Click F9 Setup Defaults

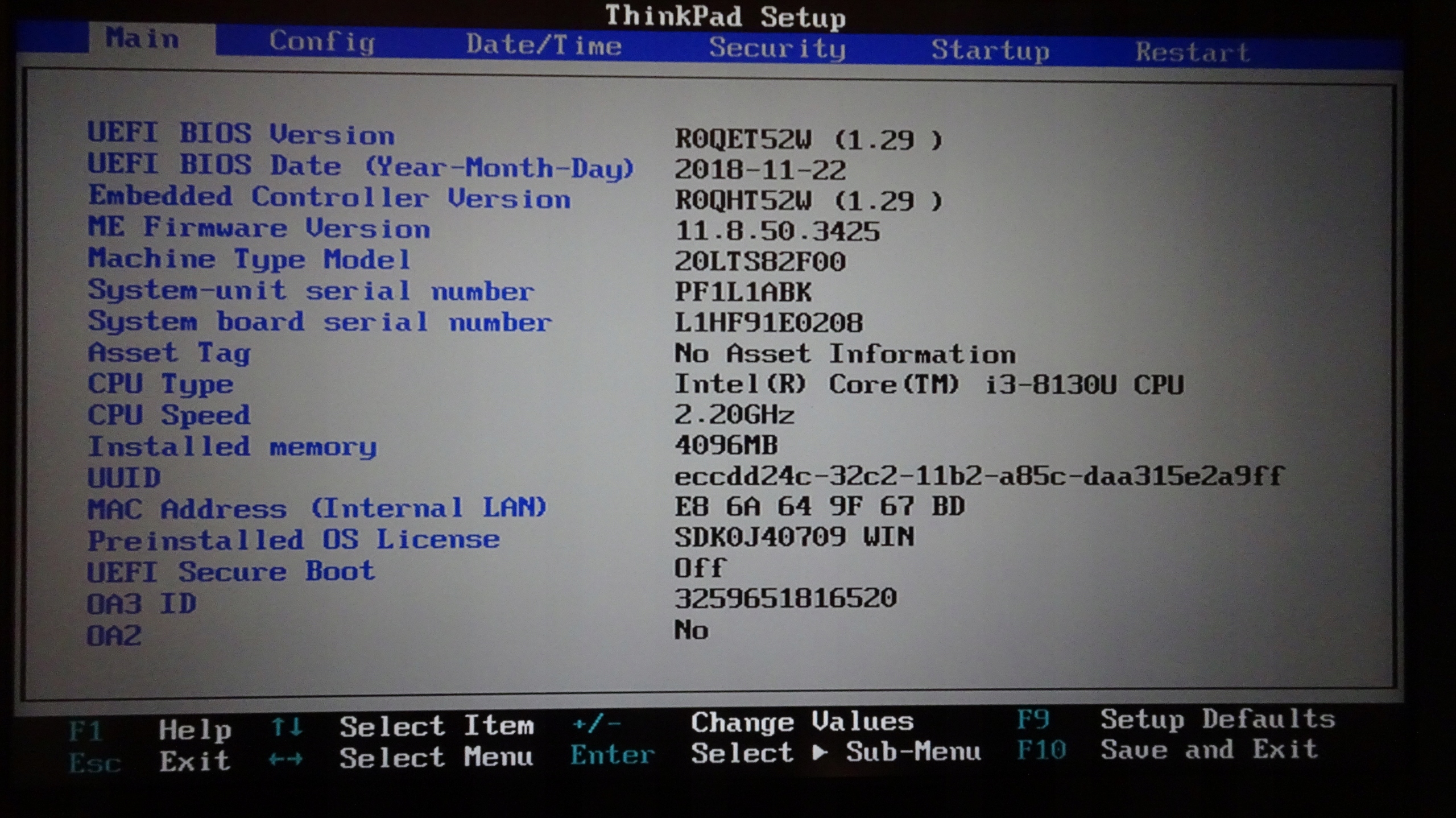tap(1033, 720)
